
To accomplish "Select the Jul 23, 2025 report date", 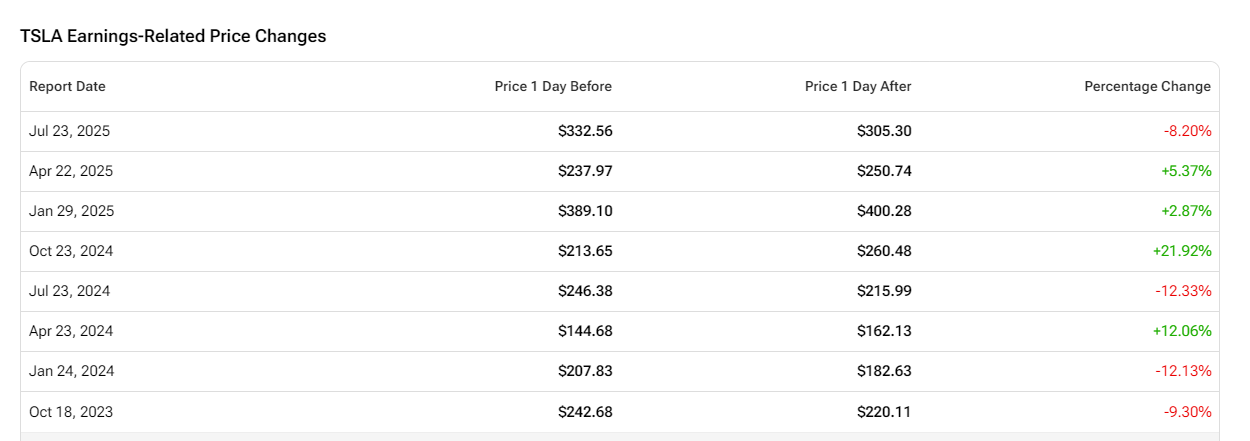I will click(70, 131).
